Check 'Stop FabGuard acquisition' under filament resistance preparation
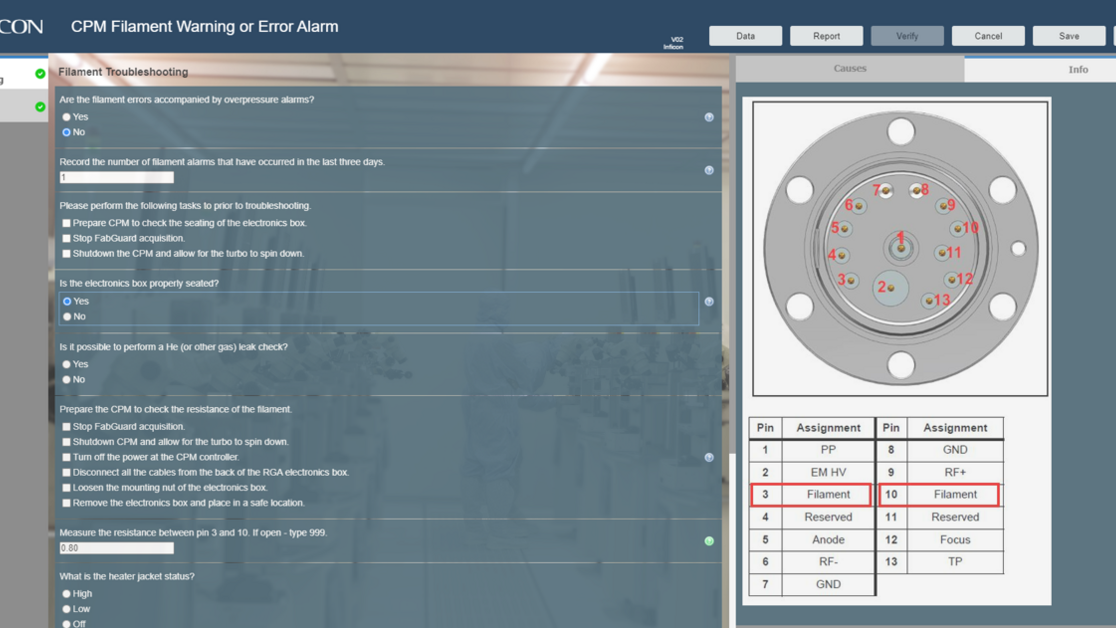Screen dimensions: 1116x628 click(x=66, y=426)
